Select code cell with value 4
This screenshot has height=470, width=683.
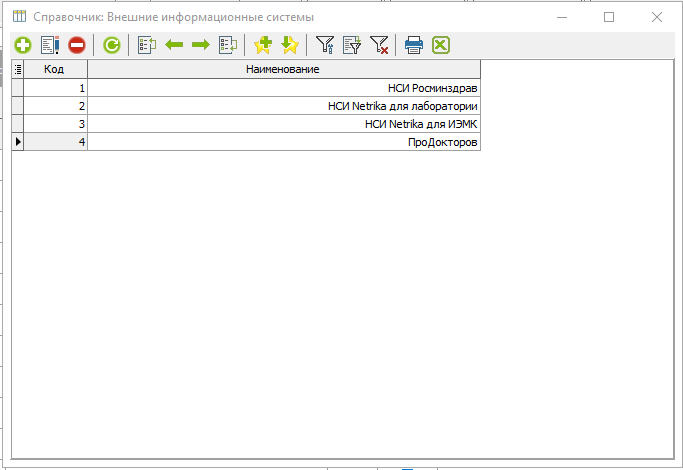(x=55, y=142)
